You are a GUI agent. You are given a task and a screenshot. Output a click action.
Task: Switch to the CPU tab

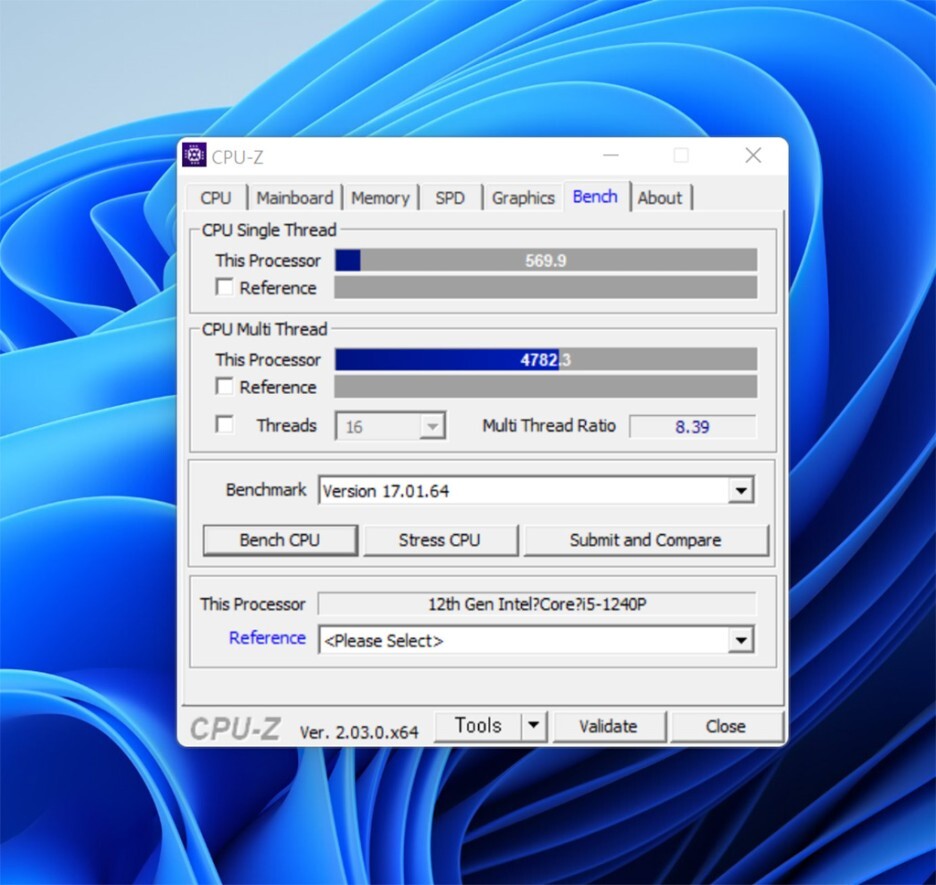tap(216, 198)
